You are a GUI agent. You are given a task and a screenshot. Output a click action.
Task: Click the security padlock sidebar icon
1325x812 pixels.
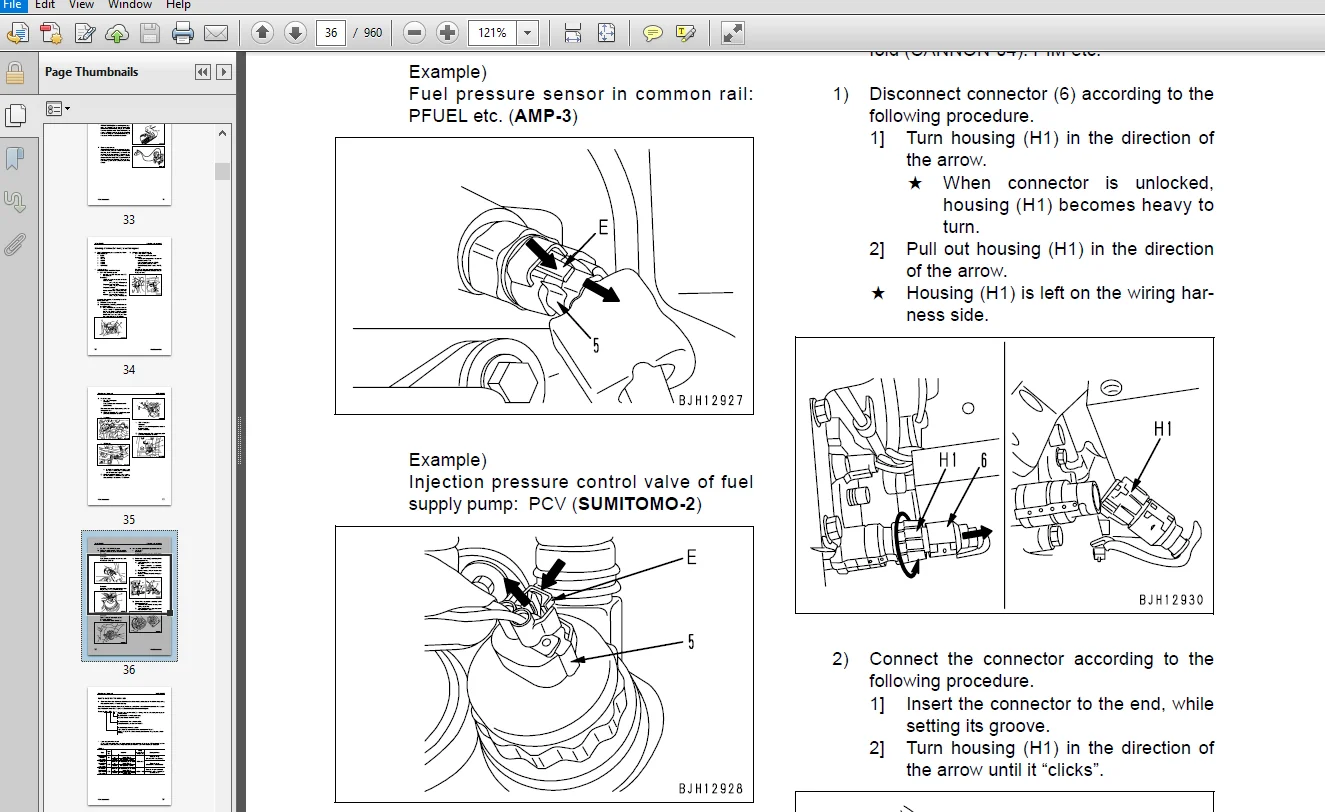point(15,73)
